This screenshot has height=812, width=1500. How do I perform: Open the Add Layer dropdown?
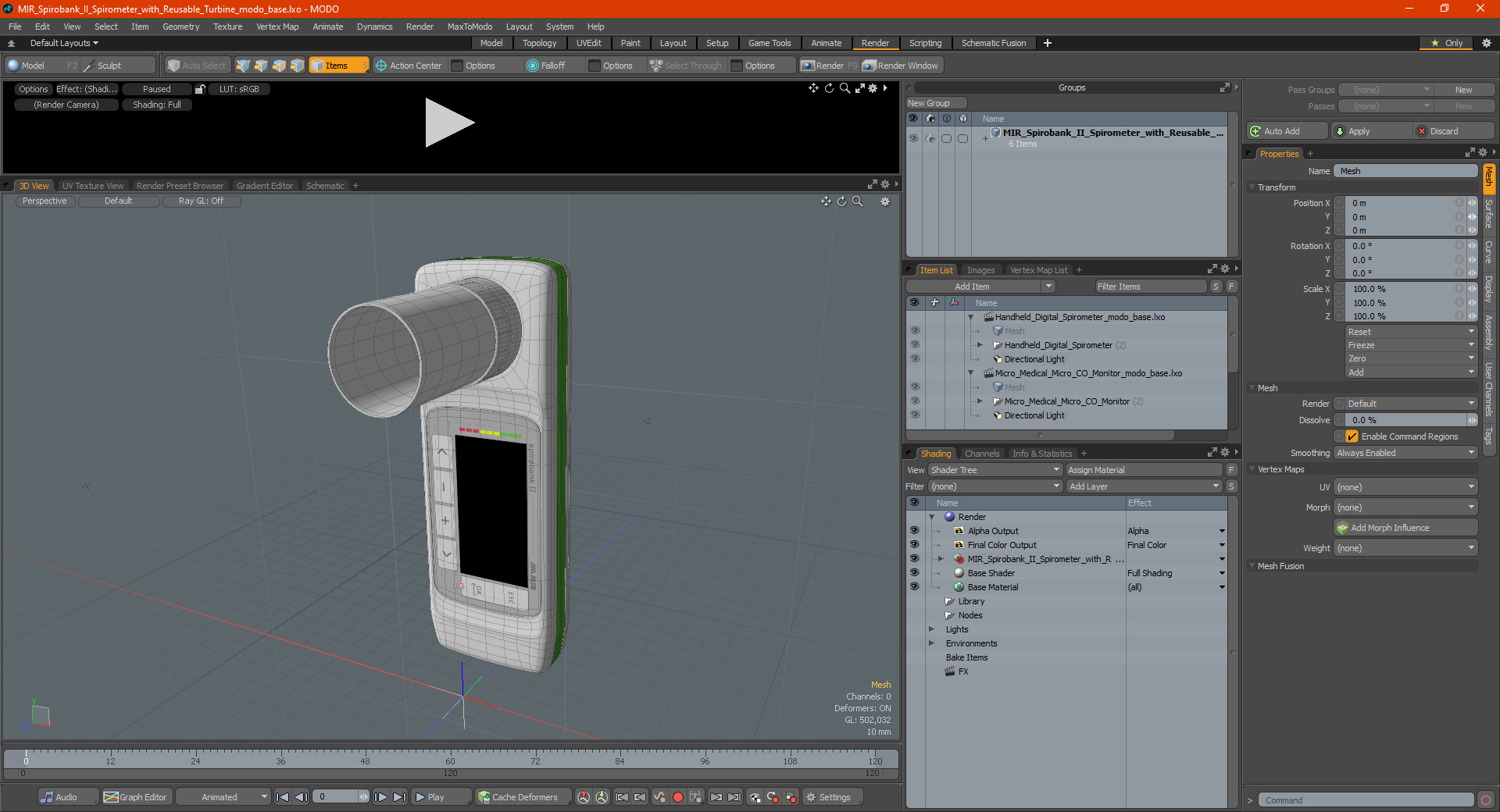[x=1144, y=486]
